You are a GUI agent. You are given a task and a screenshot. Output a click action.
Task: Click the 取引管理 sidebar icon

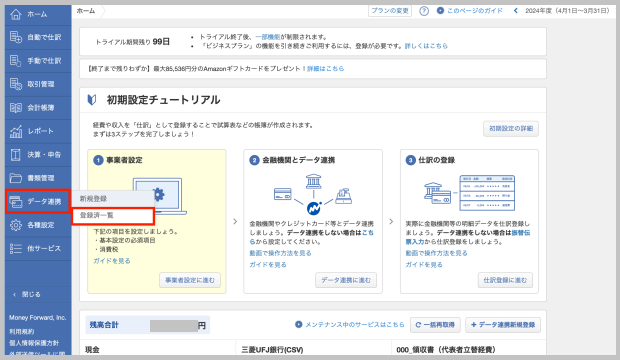click(x=15, y=84)
